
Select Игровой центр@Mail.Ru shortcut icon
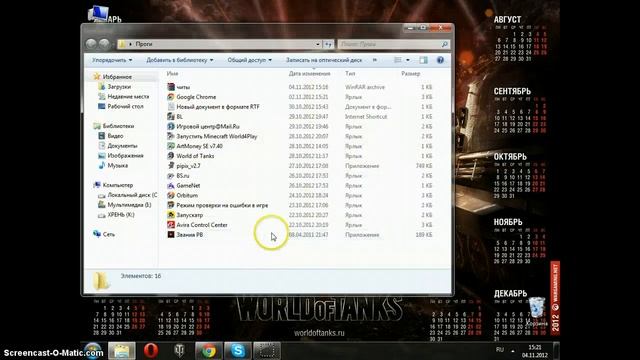coord(171,126)
